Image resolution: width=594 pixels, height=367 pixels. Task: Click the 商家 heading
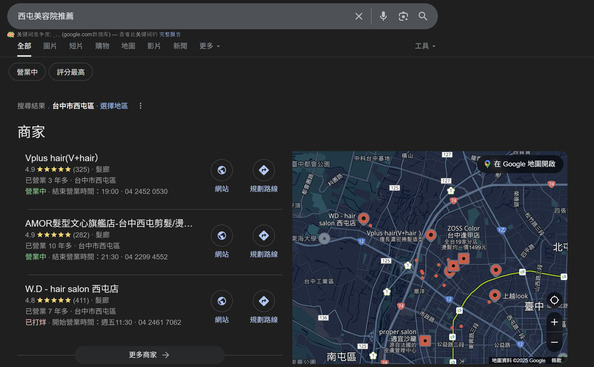click(31, 132)
